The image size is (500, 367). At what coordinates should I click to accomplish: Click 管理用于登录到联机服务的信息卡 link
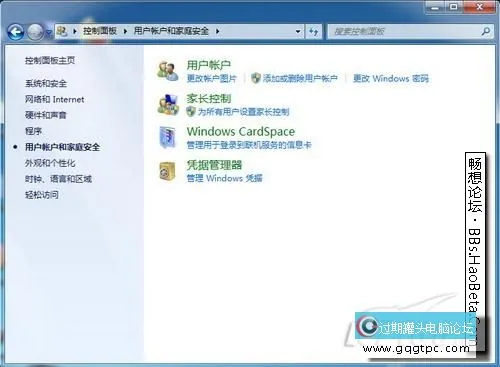249,145
